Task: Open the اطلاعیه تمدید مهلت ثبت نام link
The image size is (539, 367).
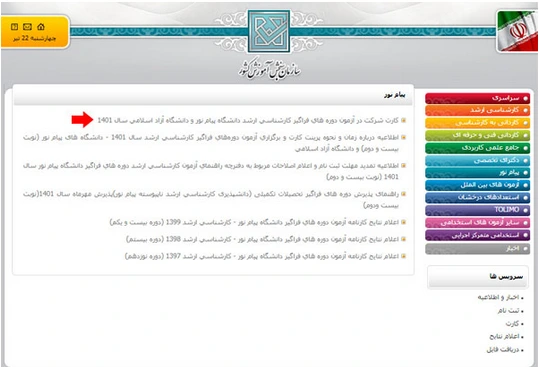Action: pyautogui.click(x=211, y=171)
